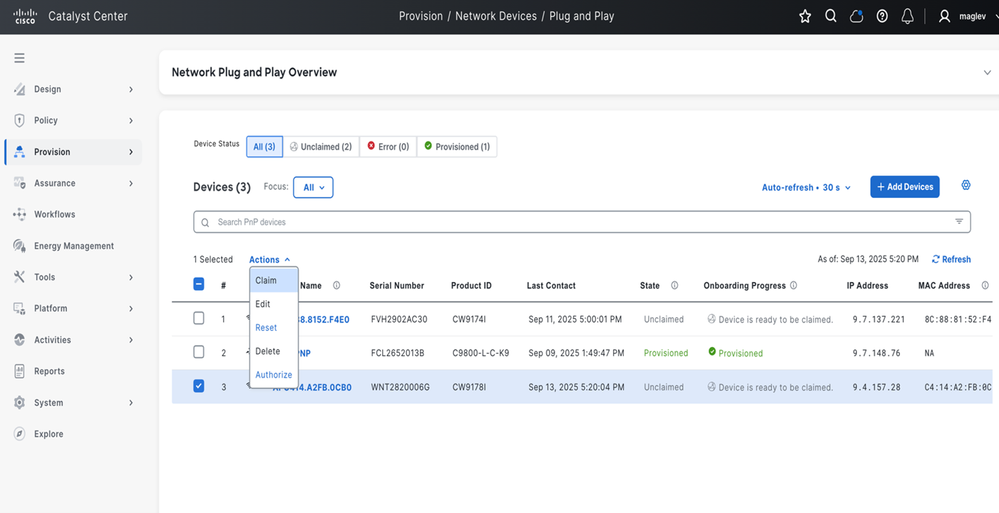Open the device name link ending 0CB0

point(312,387)
